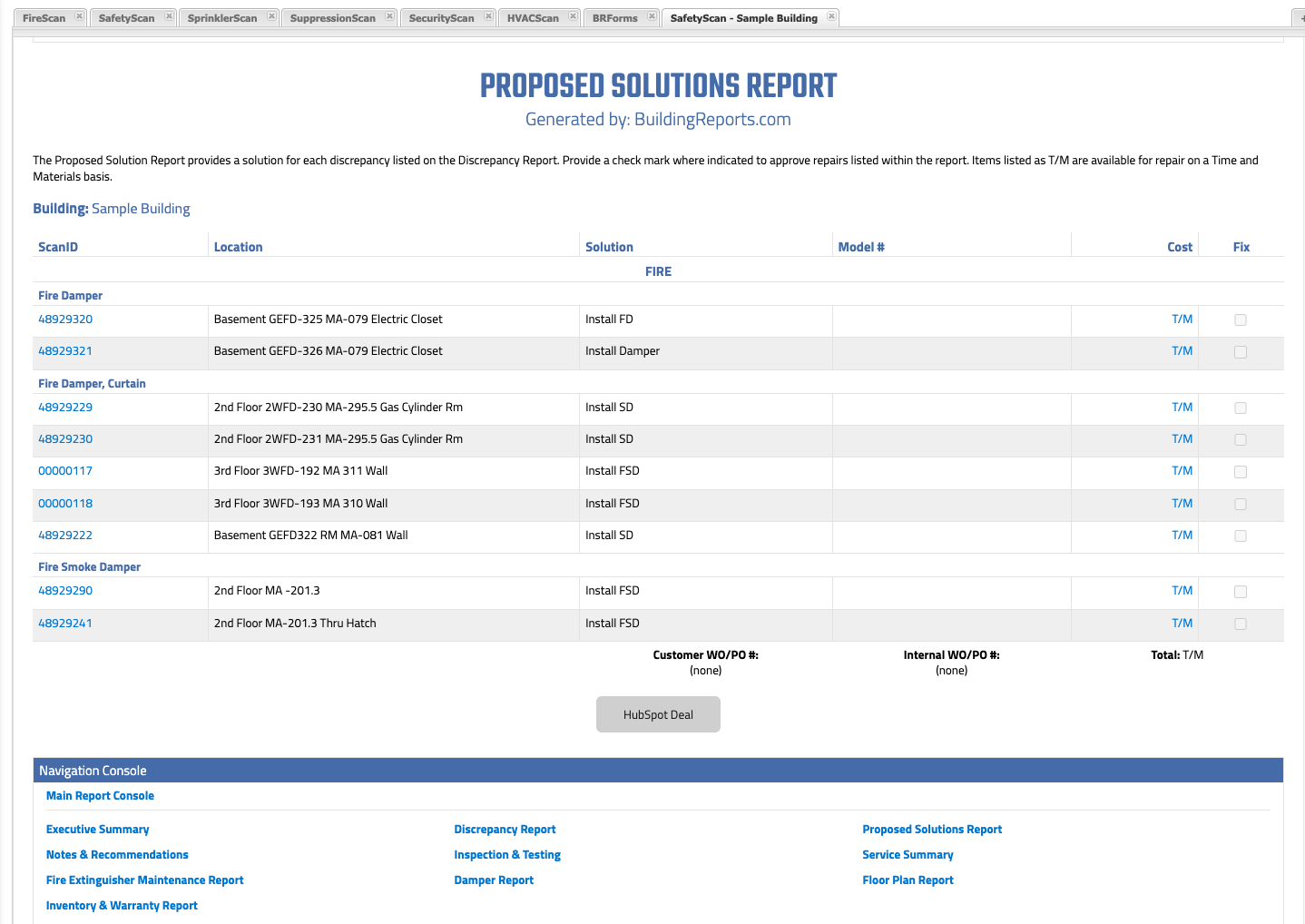
Task: Close the BRForms tab
Action: click(x=650, y=15)
